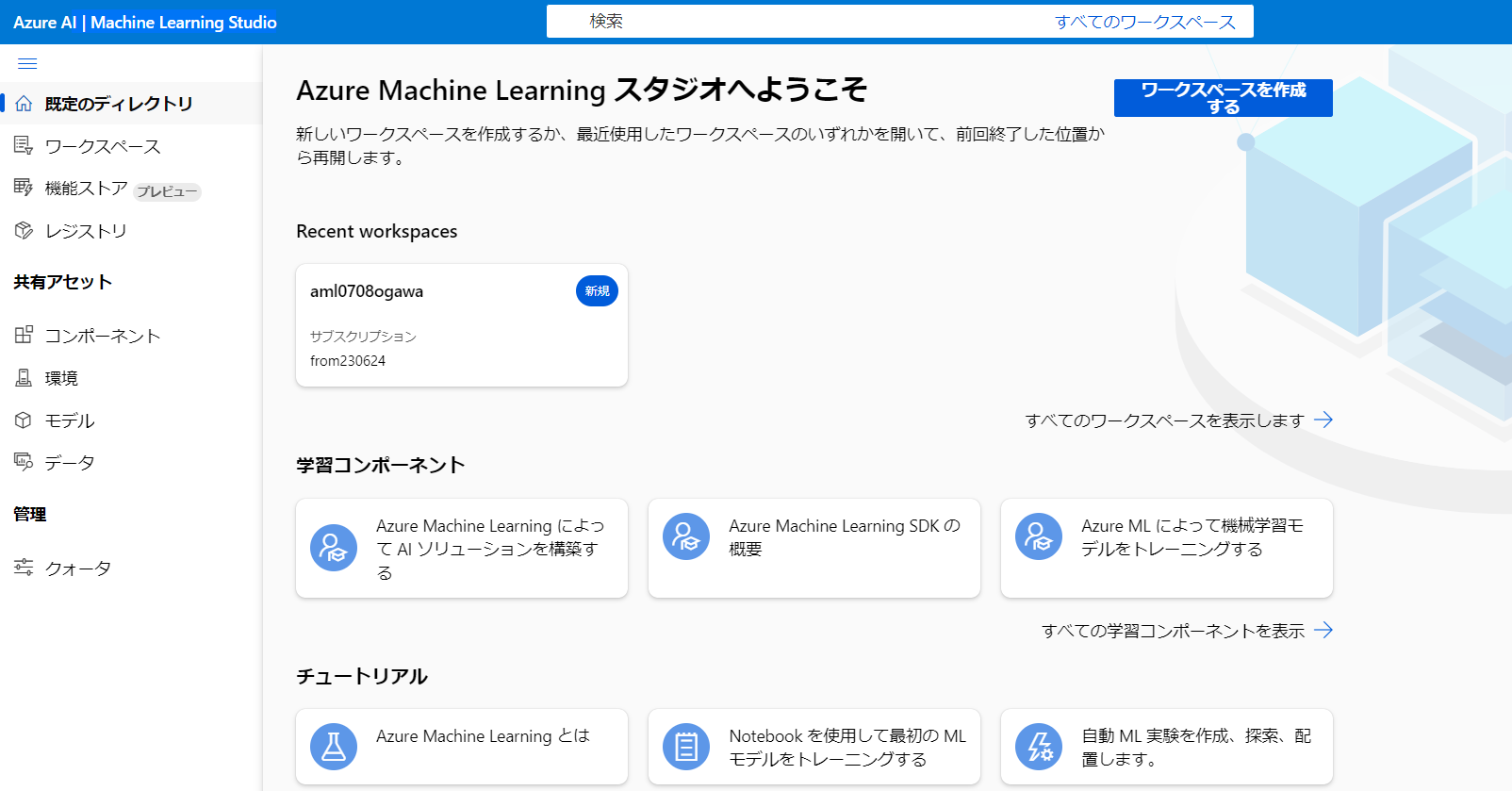
Task: Click 共有アセット section label
Action: (x=63, y=282)
